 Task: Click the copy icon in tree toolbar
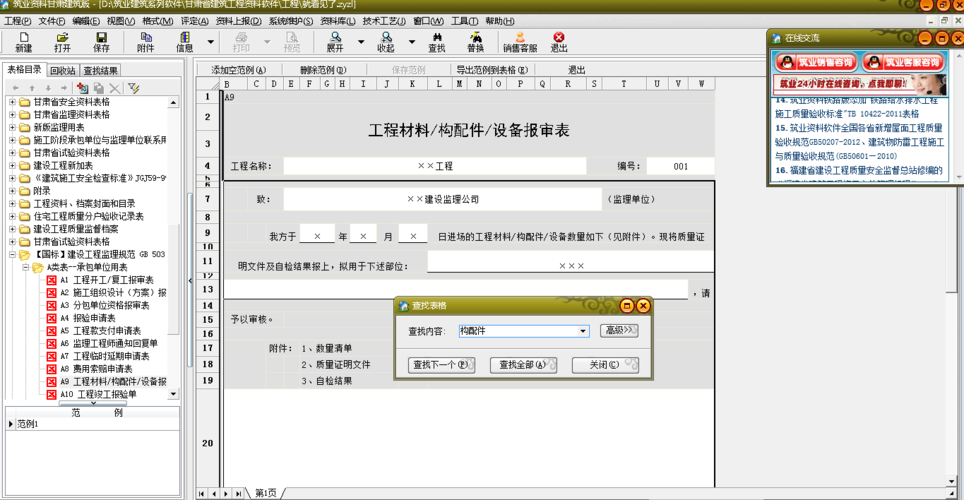pos(98,89)
